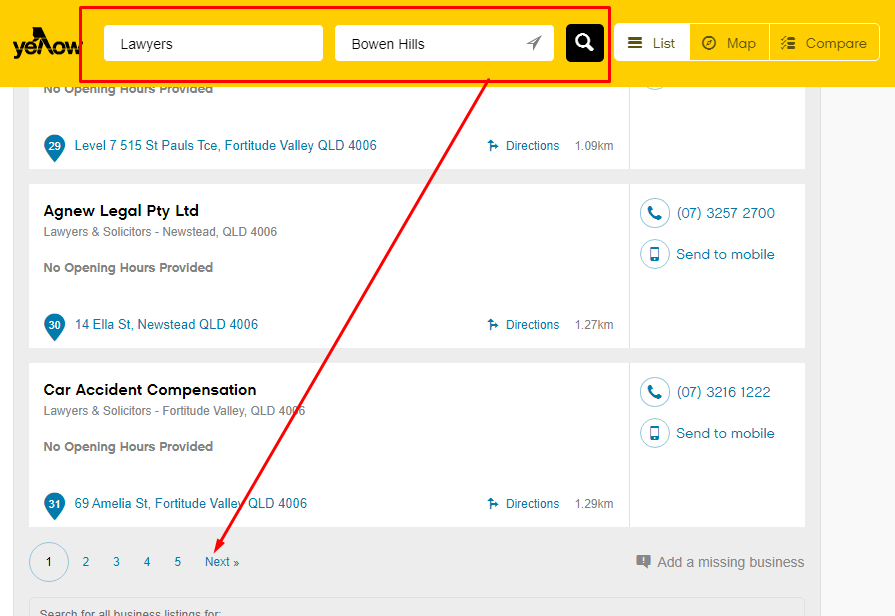The image size is (895, 616).
Task: Click mobile icon under Car Accident Compensation
Action: click(x=654, y=433)
